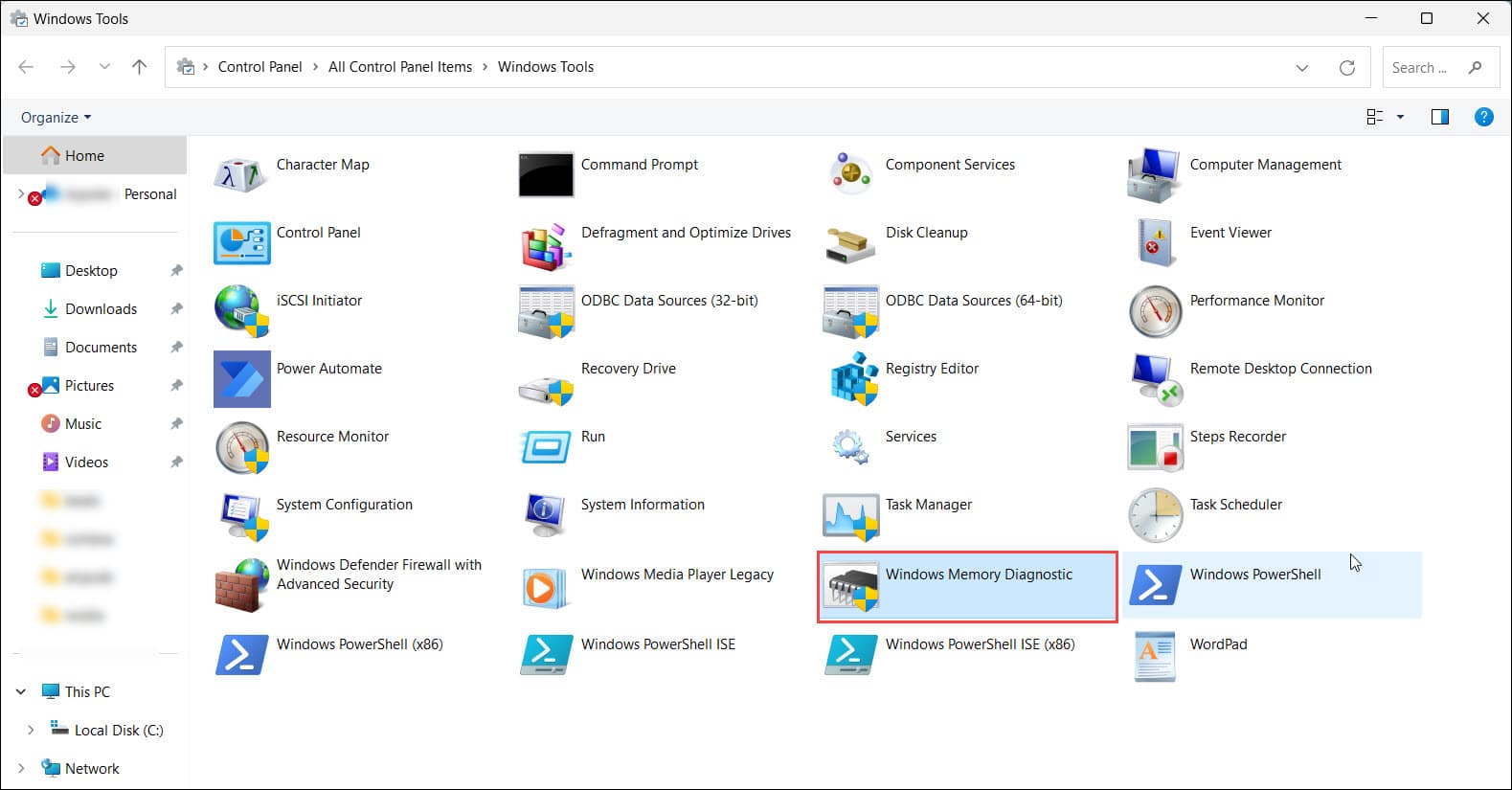
Task: Go up one folder level
Action: tap(140, 67)
